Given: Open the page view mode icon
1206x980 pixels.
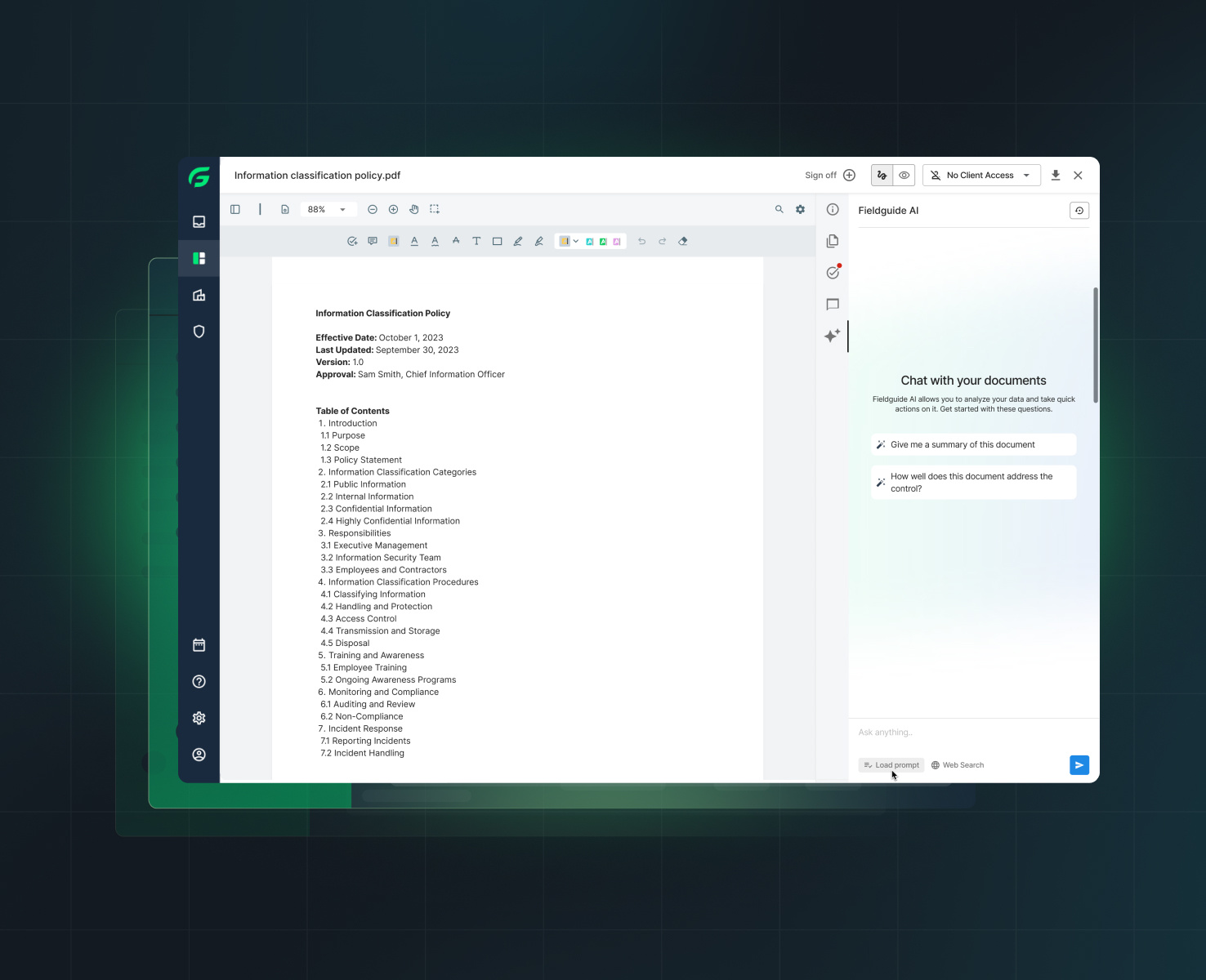Looking at the screenshot, I should pos(285,209).
